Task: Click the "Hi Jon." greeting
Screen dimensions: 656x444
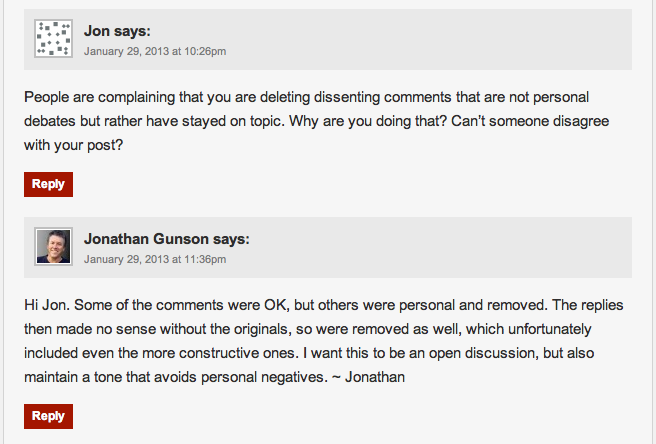Action: [49, 304]
